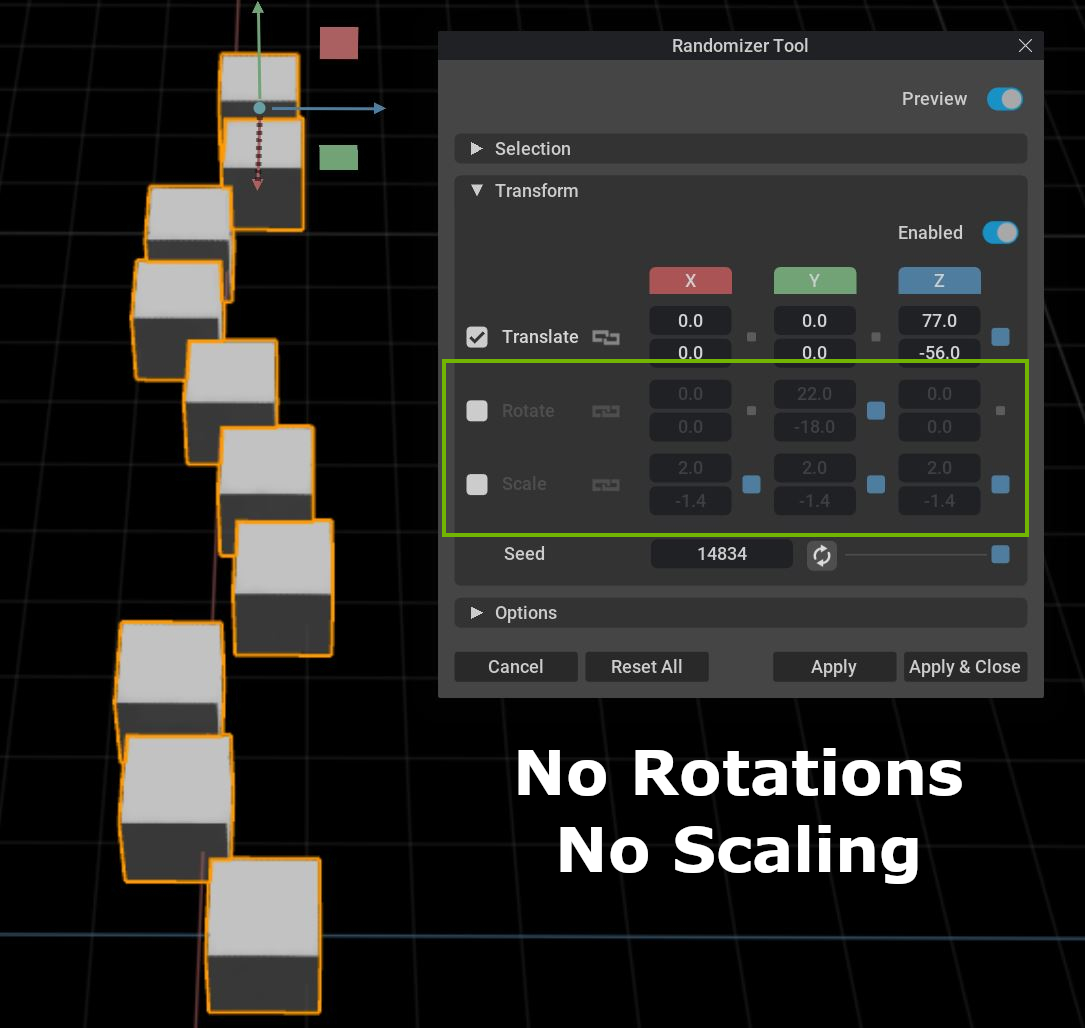Toggle the Transform Enabled switch
This screenshot has width=1085, height=1028.
pyautogui.click(x=1000, y=232)
